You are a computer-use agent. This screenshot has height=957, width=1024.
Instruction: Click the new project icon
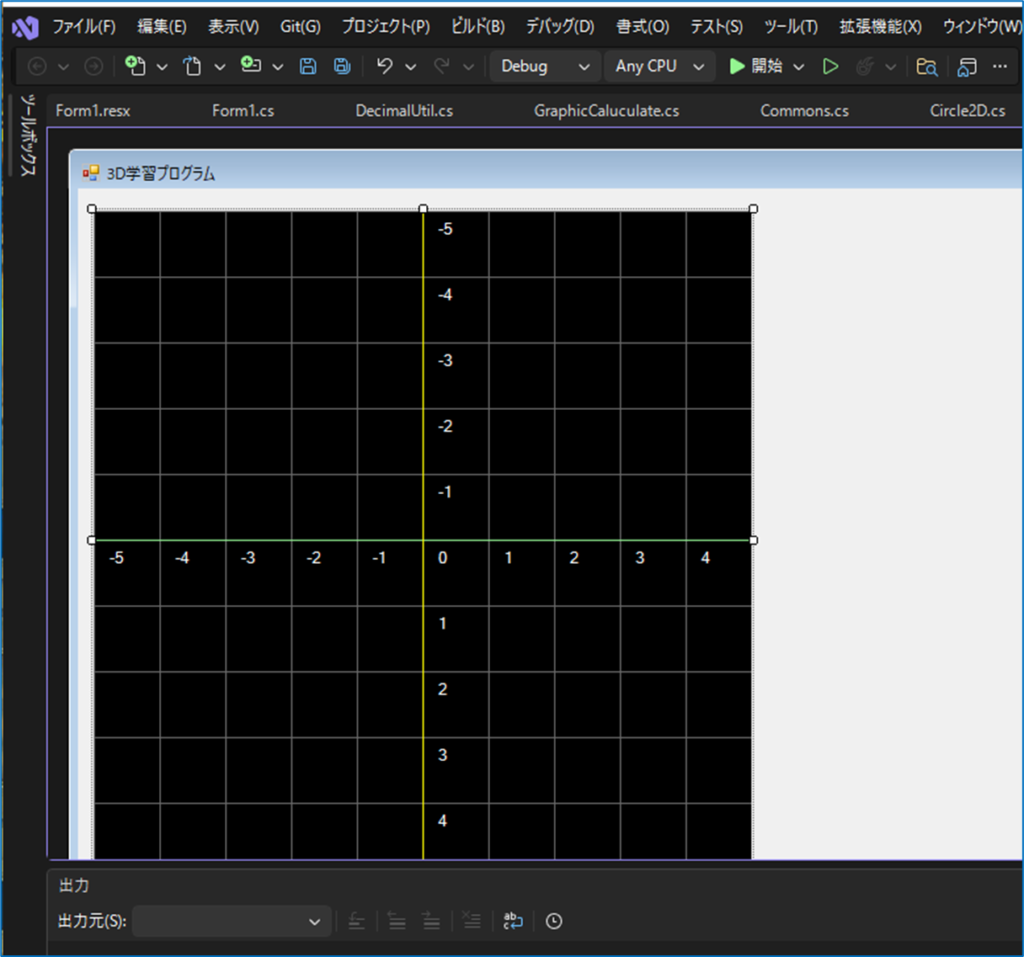(x=135, y=66)
